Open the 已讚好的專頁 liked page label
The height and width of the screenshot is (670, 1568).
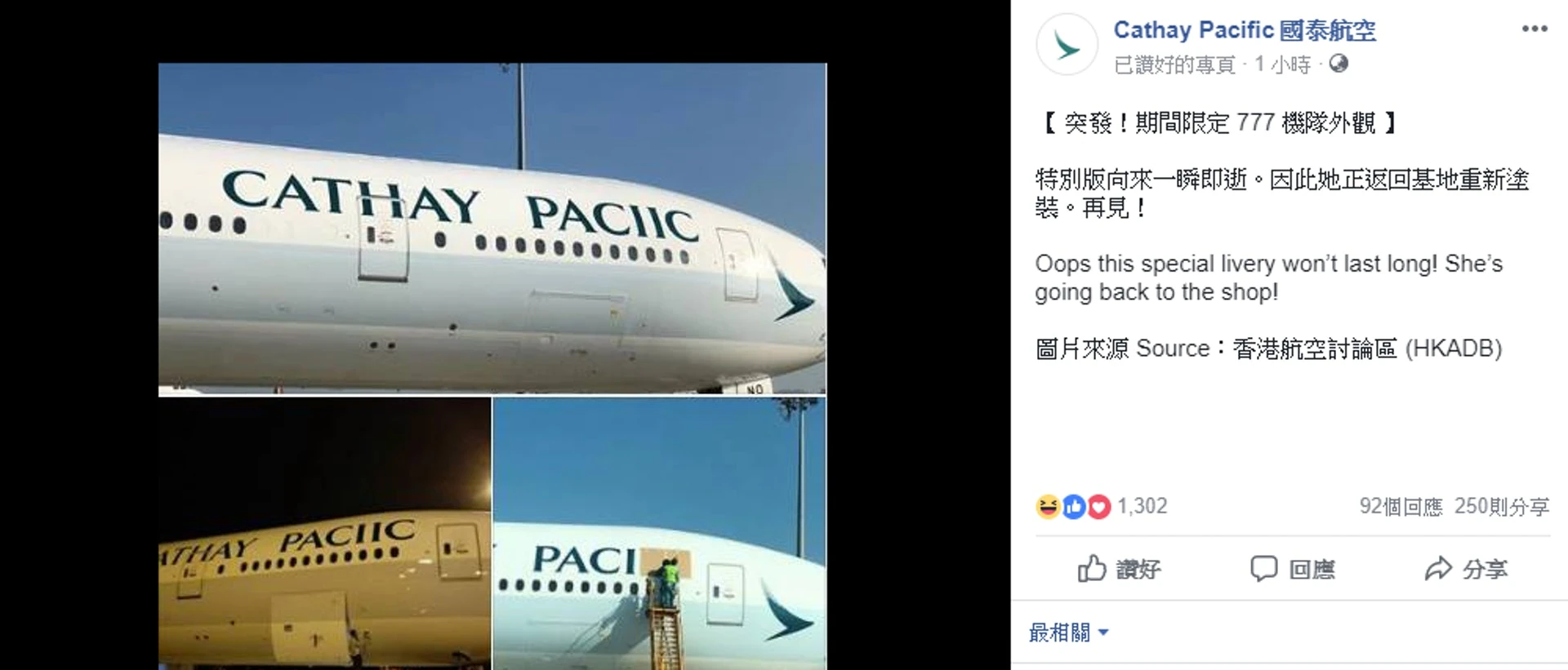[x=1174, y=64]
